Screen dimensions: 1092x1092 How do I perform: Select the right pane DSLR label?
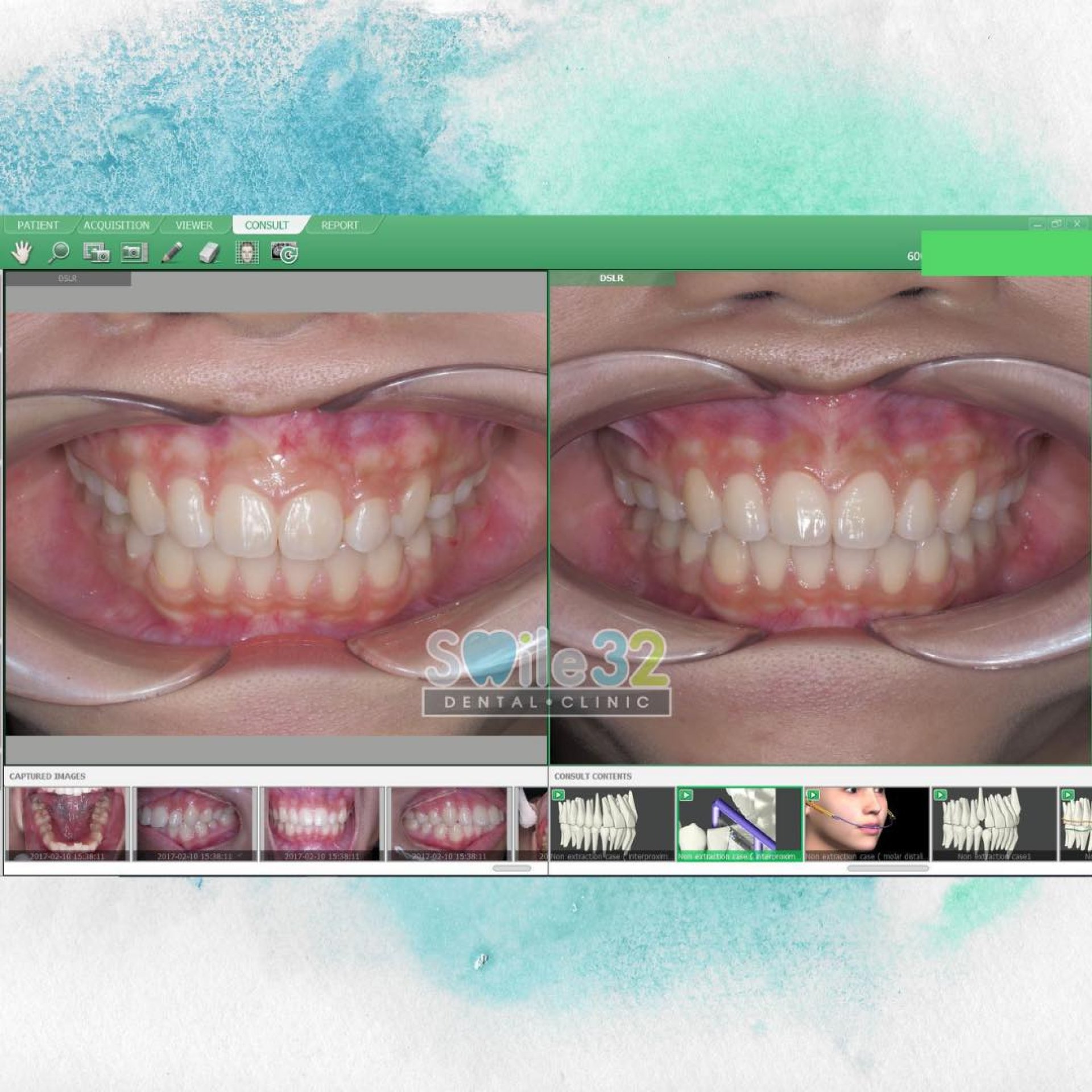[x=611, y=278]
